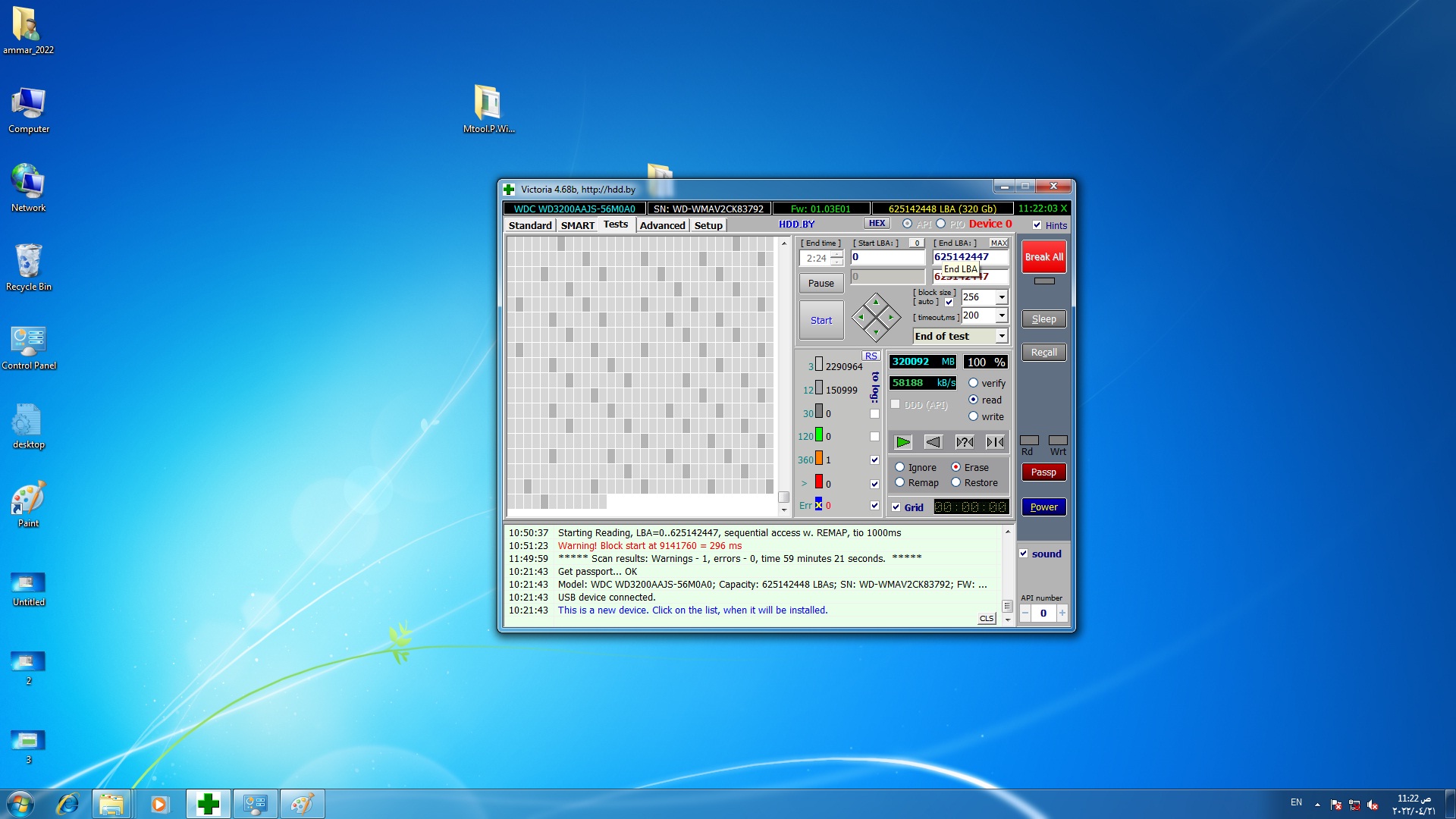Enable logging for 120 ms blocks

[x=874, y=437]
